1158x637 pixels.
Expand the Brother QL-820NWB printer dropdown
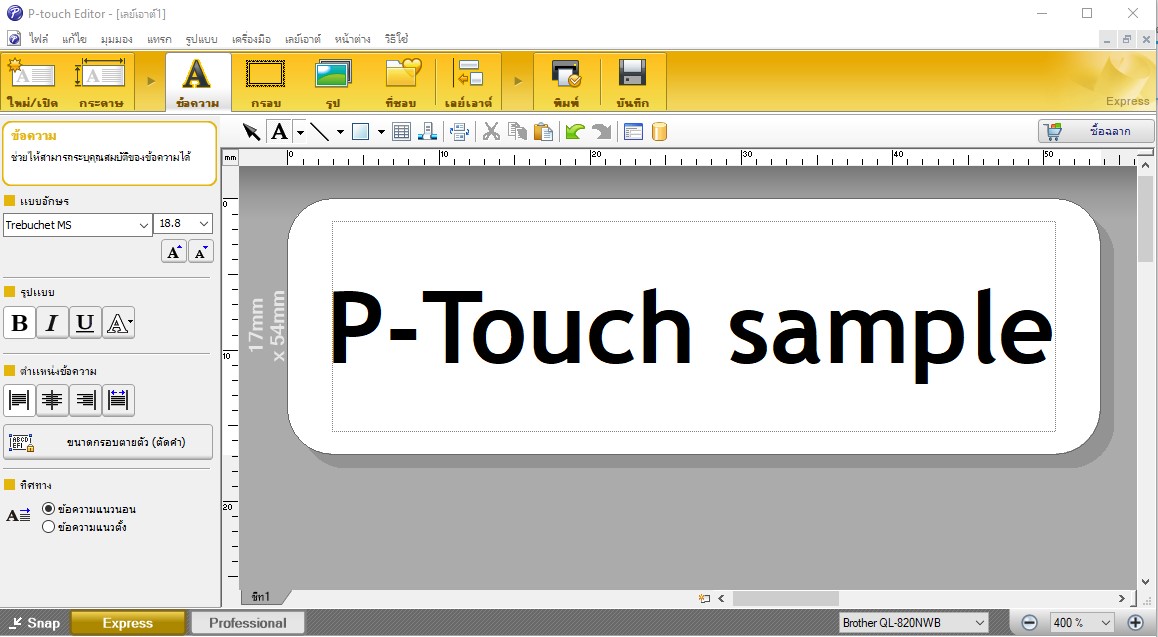click(979, 623)
